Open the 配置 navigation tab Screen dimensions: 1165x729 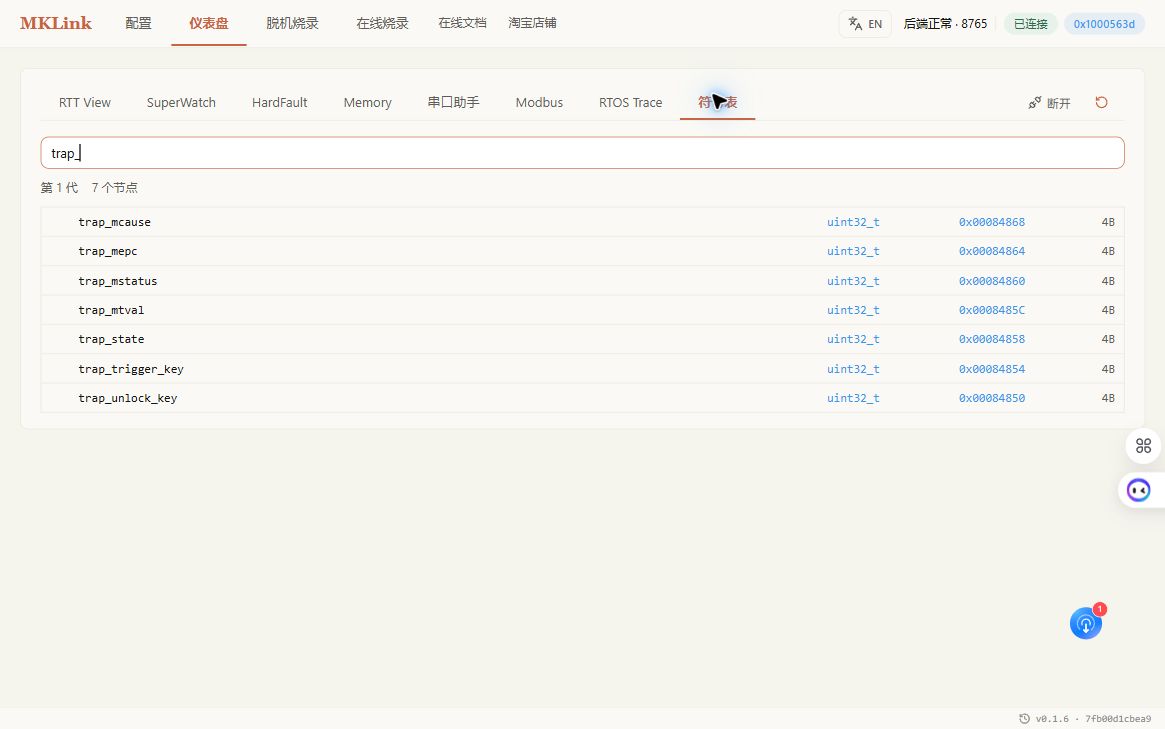click(x=138, y=23)
